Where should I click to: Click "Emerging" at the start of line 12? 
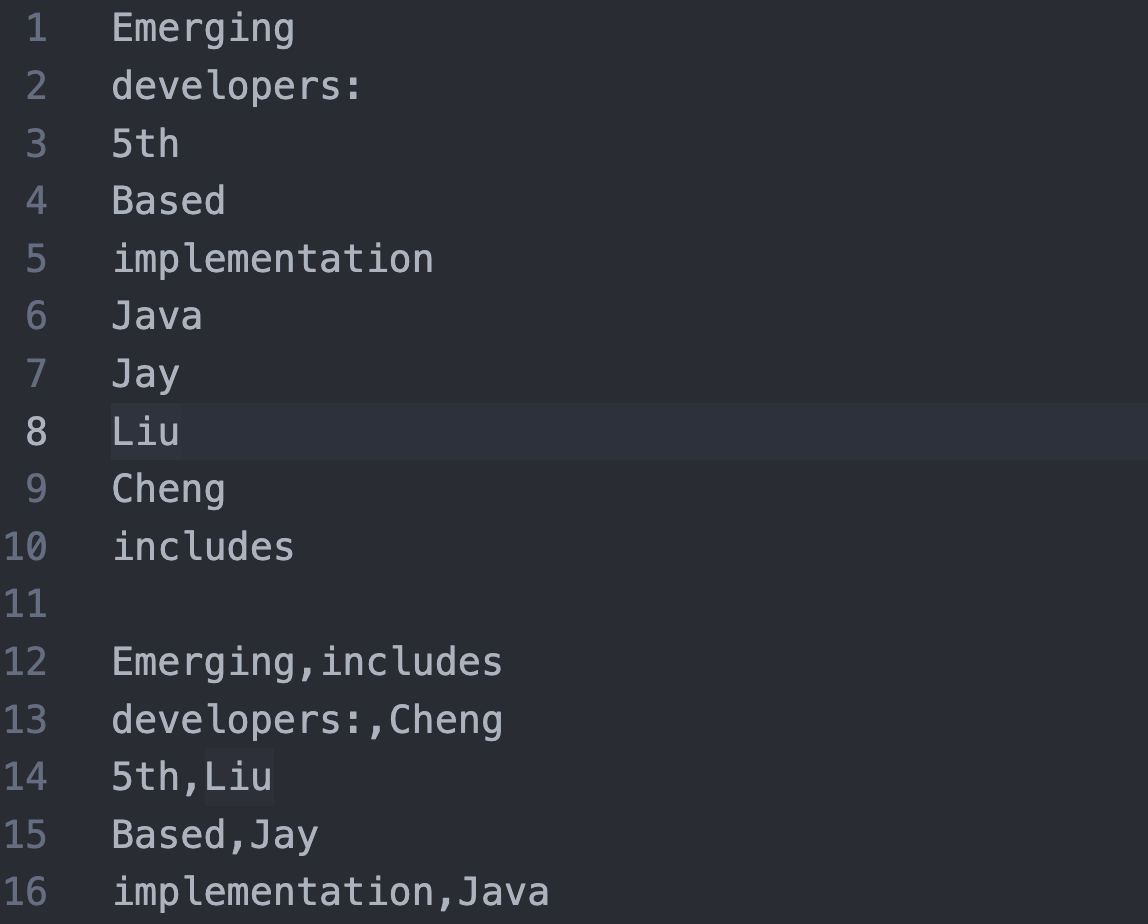pos(203,662)
